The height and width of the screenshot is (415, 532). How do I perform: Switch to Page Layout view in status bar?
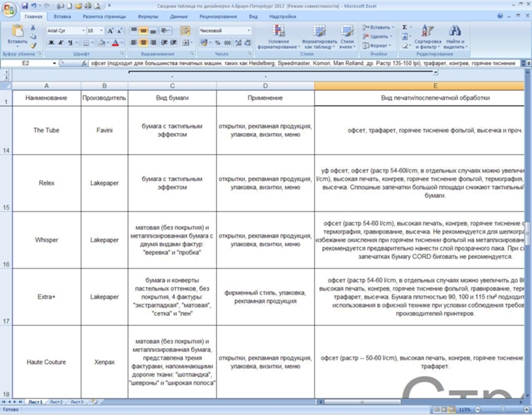pyautogui.click(x=444, y=410)
